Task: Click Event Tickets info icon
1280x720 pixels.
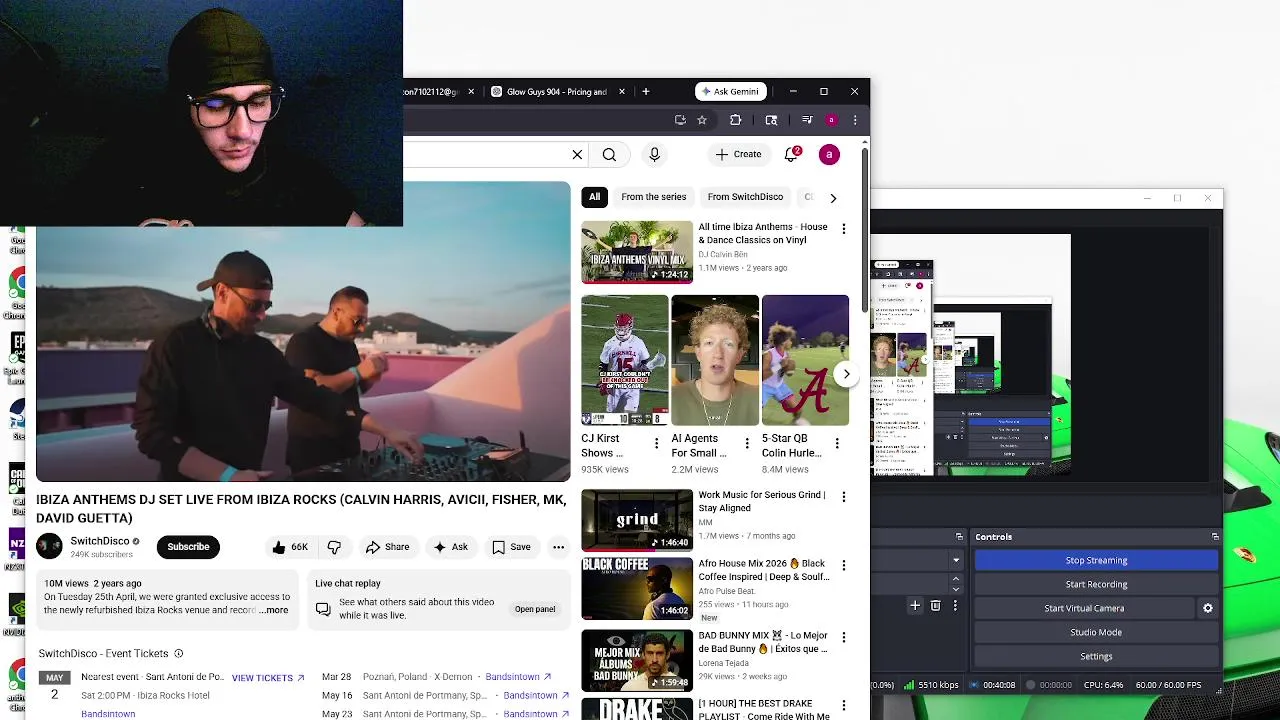Action: (x=179, y=654)
